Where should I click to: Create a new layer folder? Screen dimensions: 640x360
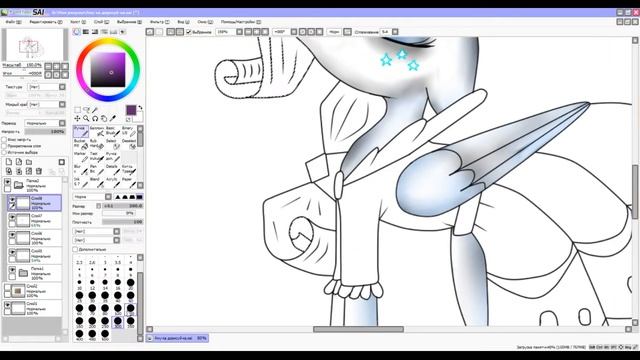click(x=29, y=162)
